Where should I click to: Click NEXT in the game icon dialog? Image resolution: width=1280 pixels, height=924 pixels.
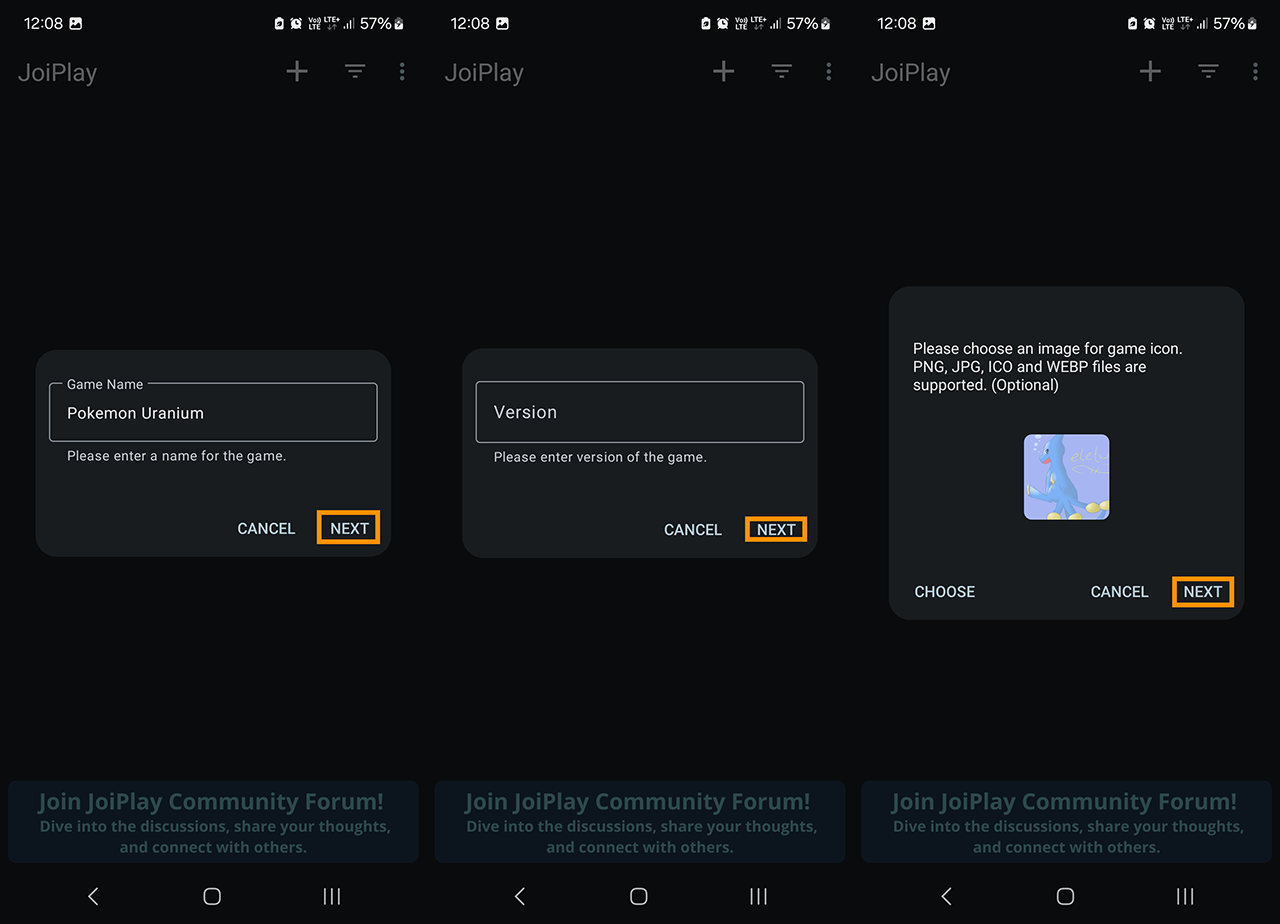(1203, 591)
